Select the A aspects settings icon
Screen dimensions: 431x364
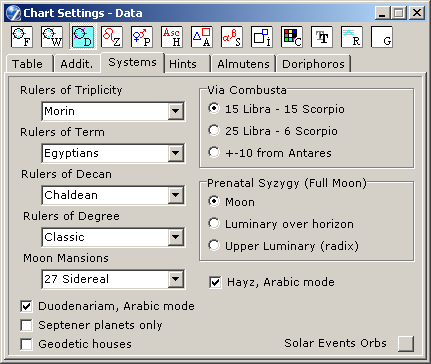tap(202, 37)
